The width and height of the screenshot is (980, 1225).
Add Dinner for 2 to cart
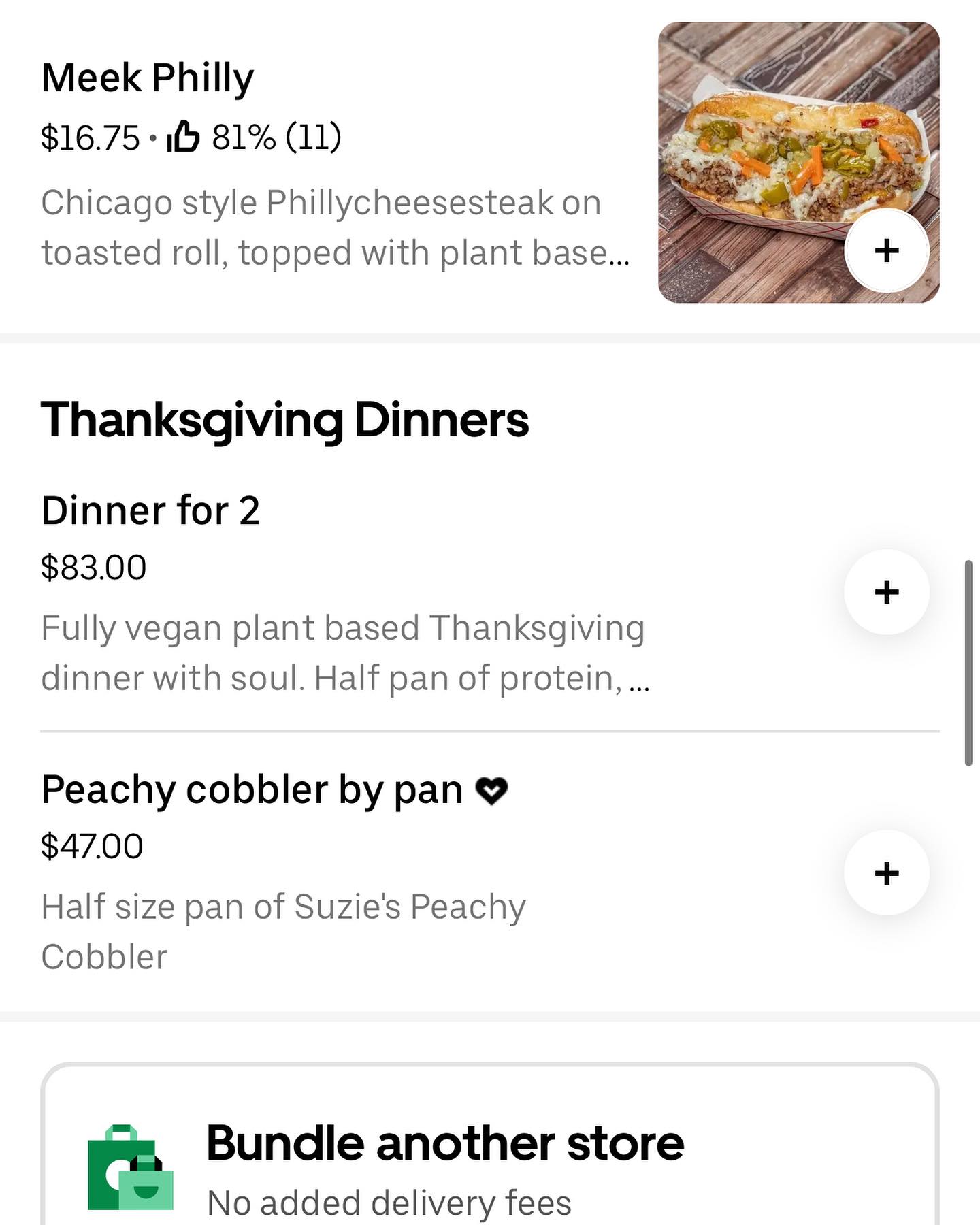[x=886, y=591]
